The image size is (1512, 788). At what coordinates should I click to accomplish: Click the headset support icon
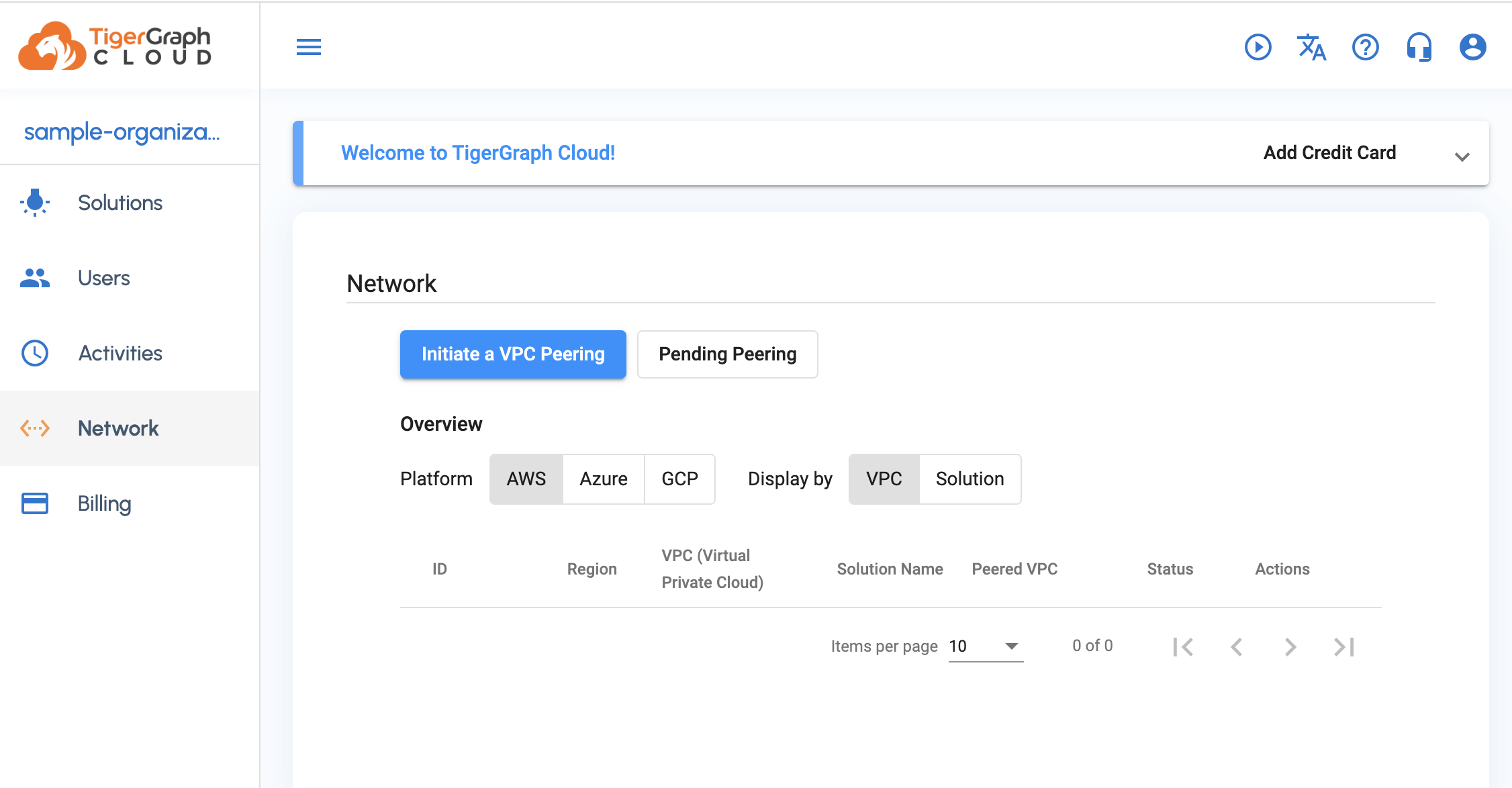pyautogui.click(x=1420, y=47)
